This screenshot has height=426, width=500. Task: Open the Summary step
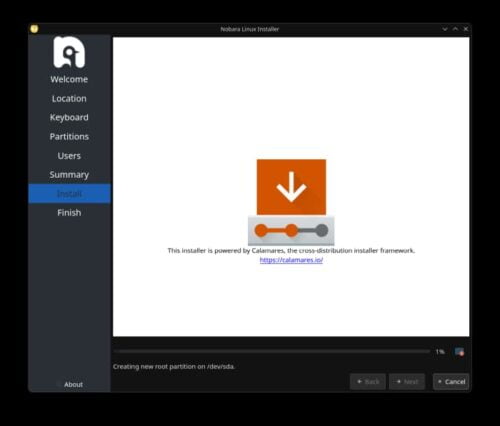[69, 175]
